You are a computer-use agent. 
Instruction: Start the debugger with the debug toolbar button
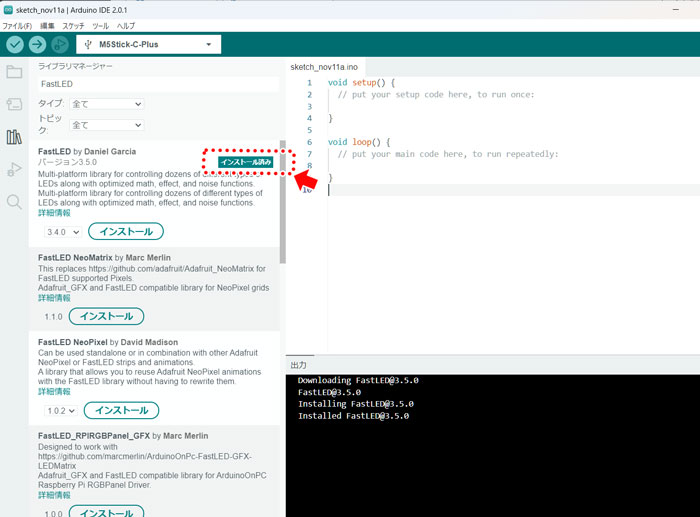tap(60, 44)
